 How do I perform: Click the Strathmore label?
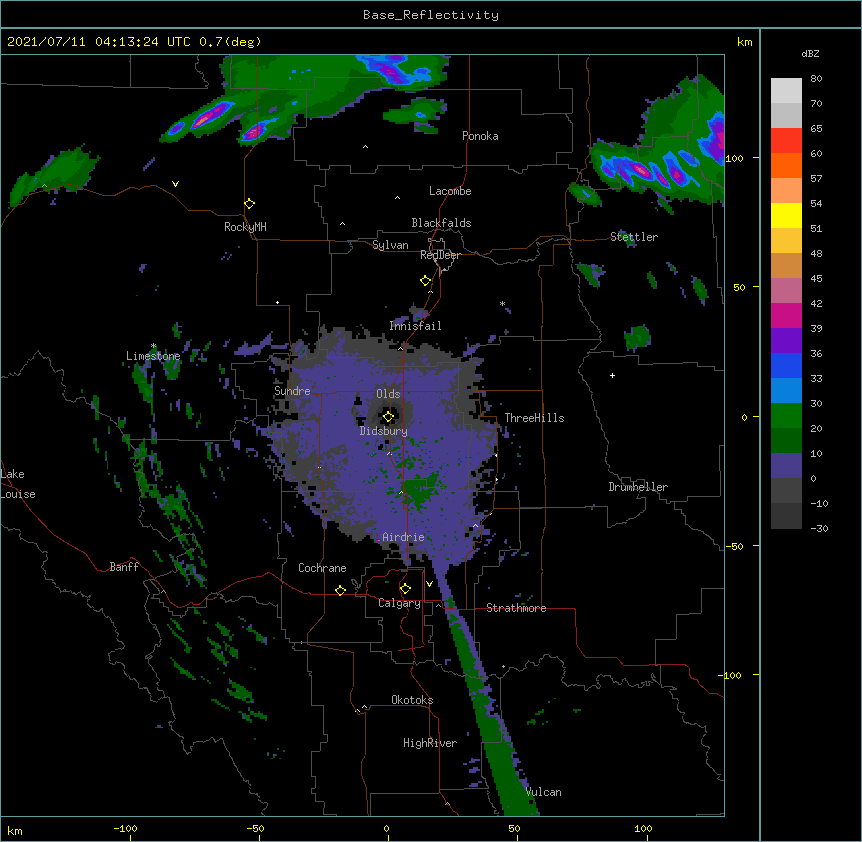point(516,608)
